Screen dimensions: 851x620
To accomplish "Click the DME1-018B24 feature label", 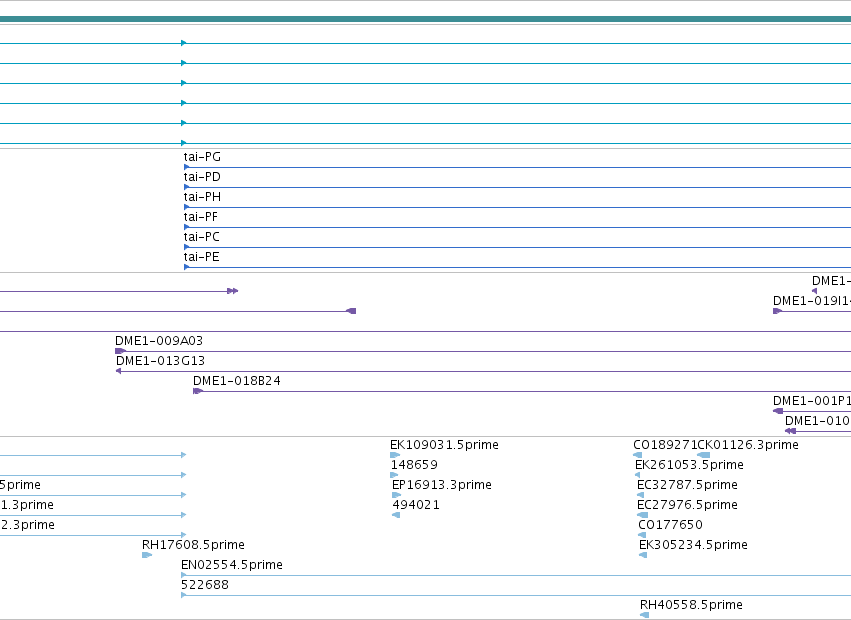I will click(x=237, y=381).
